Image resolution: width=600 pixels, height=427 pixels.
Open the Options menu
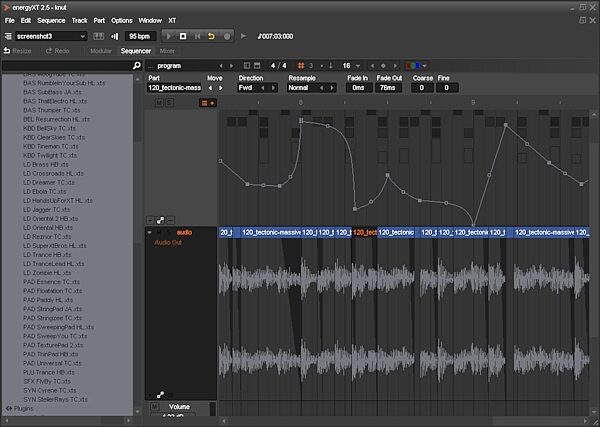point(122,20)
